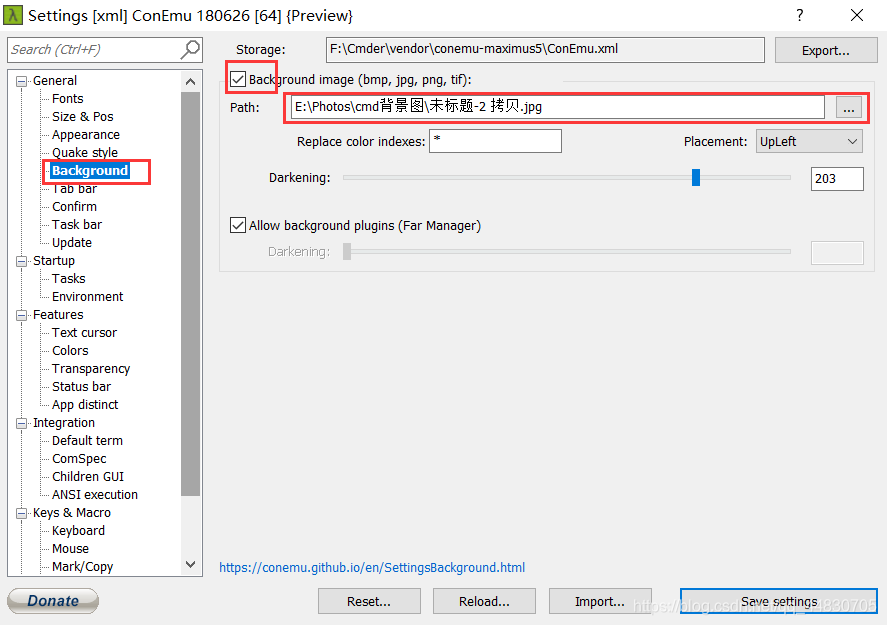Select Fonts settings page

[x=67, y=98]
